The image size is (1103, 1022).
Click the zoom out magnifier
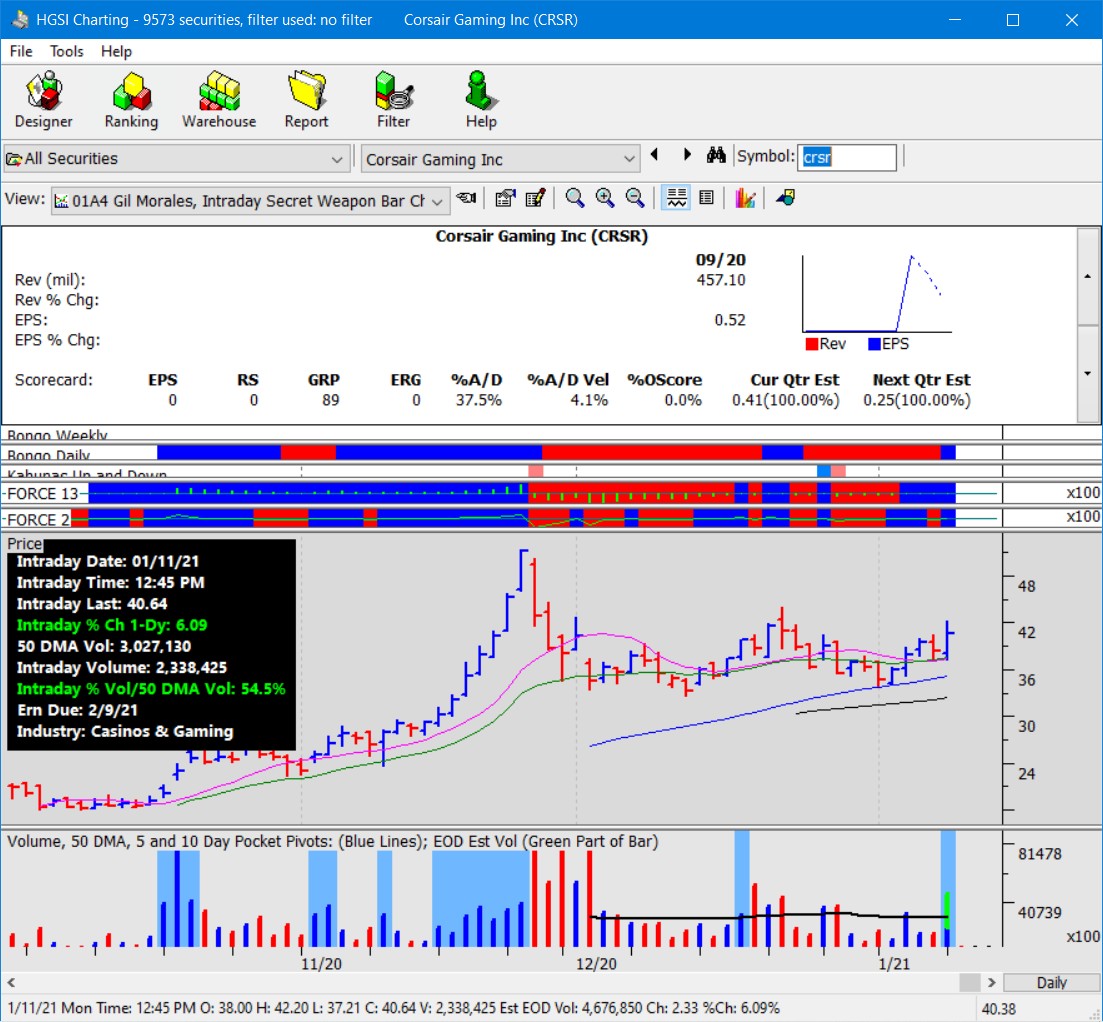tap(635, 199)
